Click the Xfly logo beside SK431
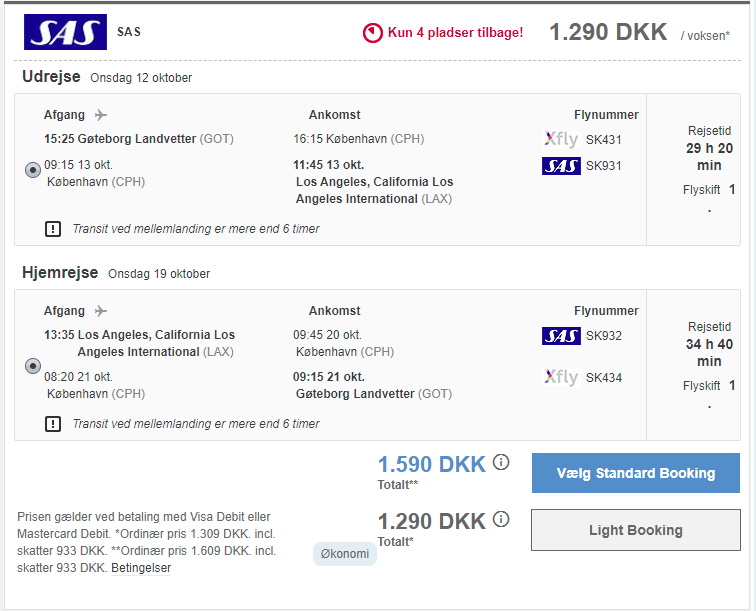 click(561, 139)
